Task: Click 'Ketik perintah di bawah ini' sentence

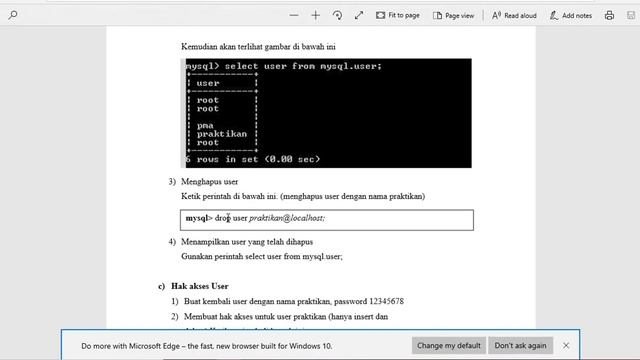Action: [x=303, y=196]
